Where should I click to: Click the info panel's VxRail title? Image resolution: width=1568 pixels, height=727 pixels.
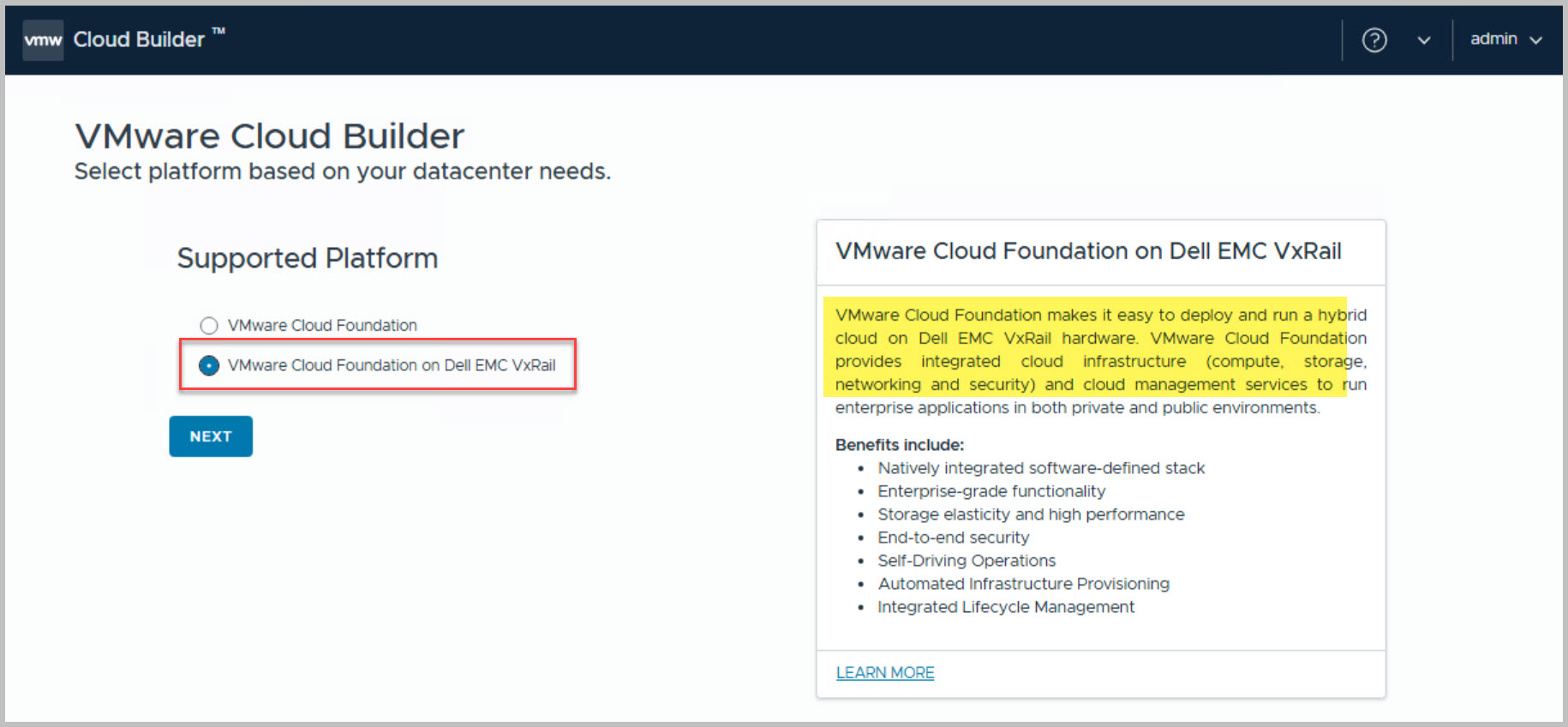point(1087,251)
